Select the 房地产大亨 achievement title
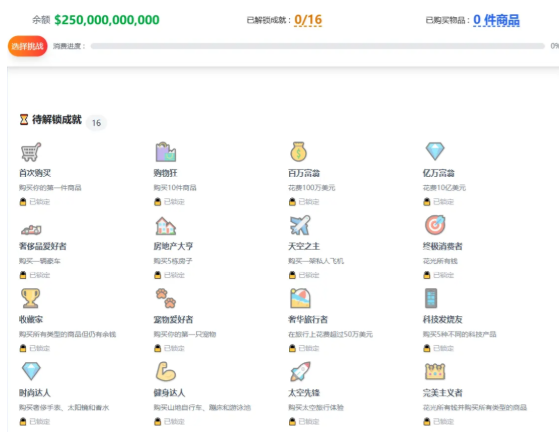Viewport: 559px width, 434px height. click(173, 246)
